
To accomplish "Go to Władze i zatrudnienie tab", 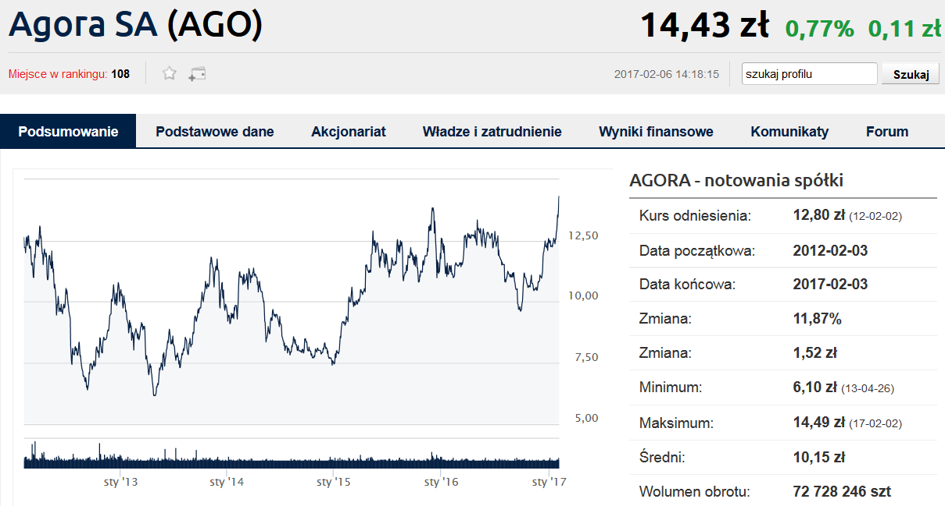I will [492, 131].
